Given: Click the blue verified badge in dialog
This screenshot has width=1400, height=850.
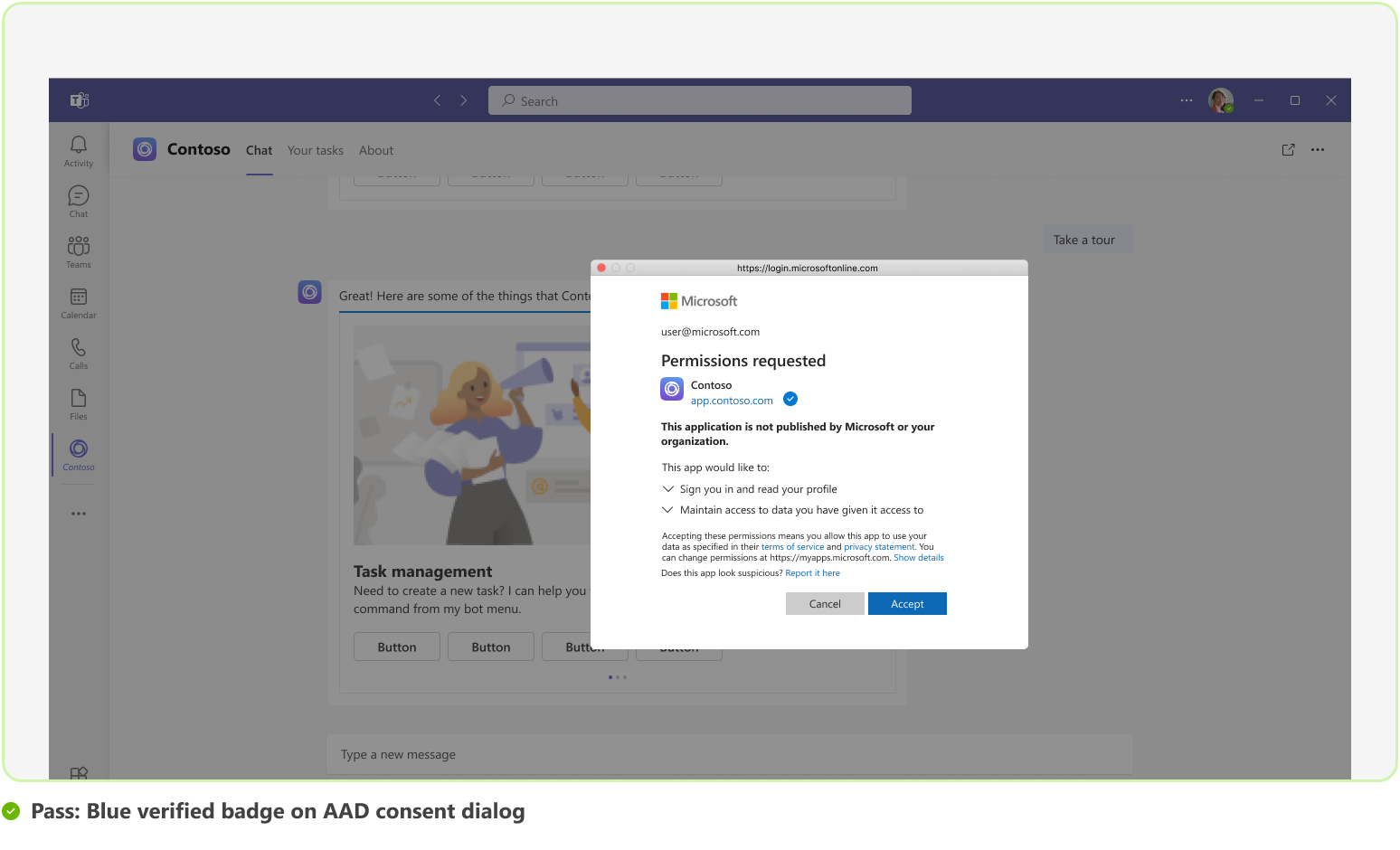Looking at the screenshot, I should [790, 399].
